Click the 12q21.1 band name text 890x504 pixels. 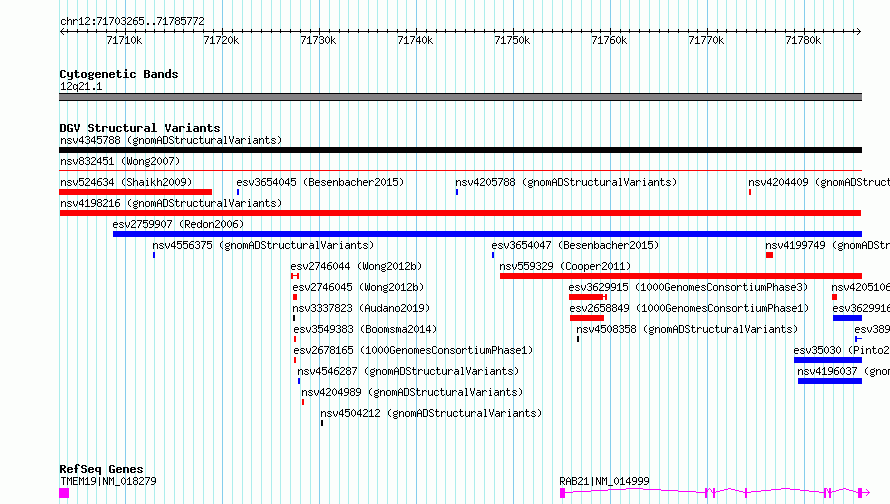pyautogui.click(x=81, y=86)
